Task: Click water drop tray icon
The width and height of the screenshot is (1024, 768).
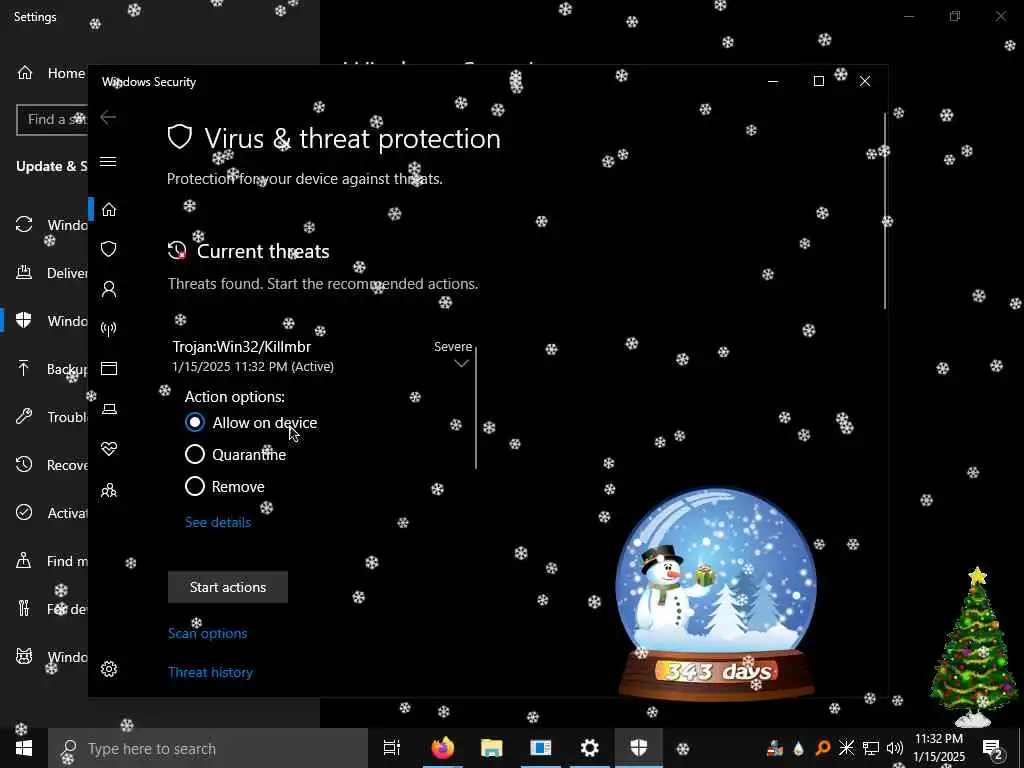Action: pos(799,748)
